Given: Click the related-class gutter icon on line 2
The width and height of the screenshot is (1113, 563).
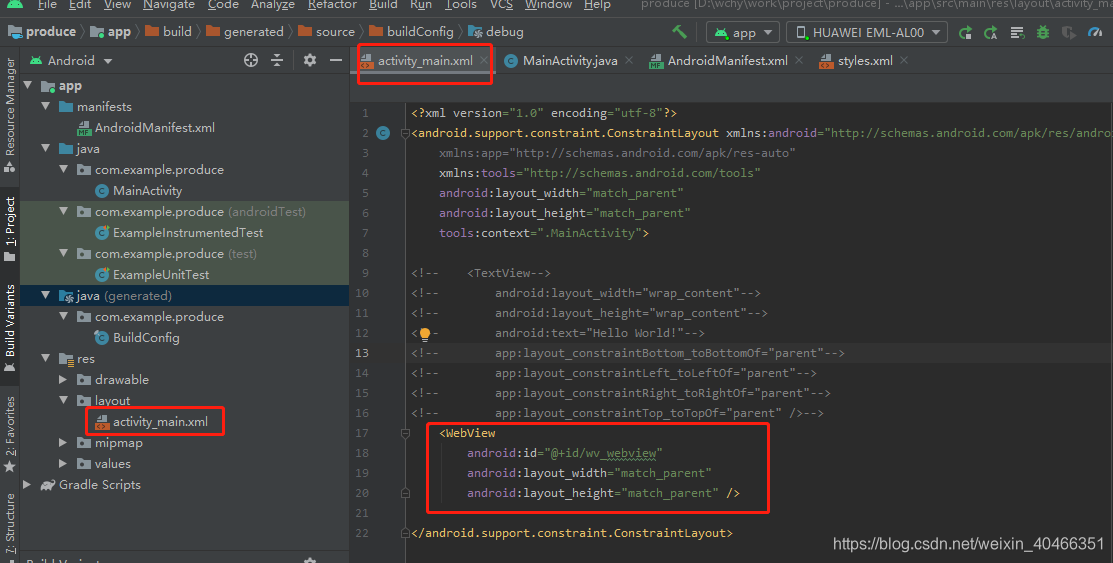Looking at the screenshot, I should (383, 133).
